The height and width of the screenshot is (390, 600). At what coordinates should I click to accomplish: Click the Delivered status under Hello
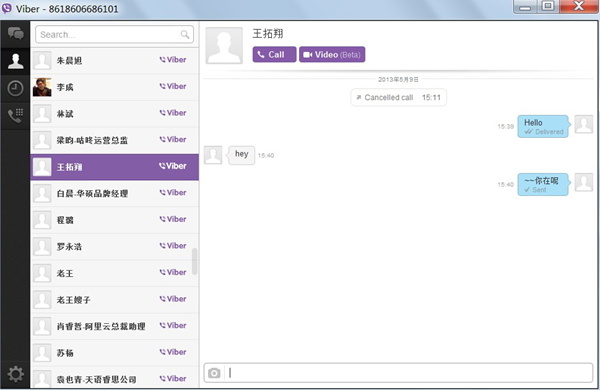tap(544, 132)
